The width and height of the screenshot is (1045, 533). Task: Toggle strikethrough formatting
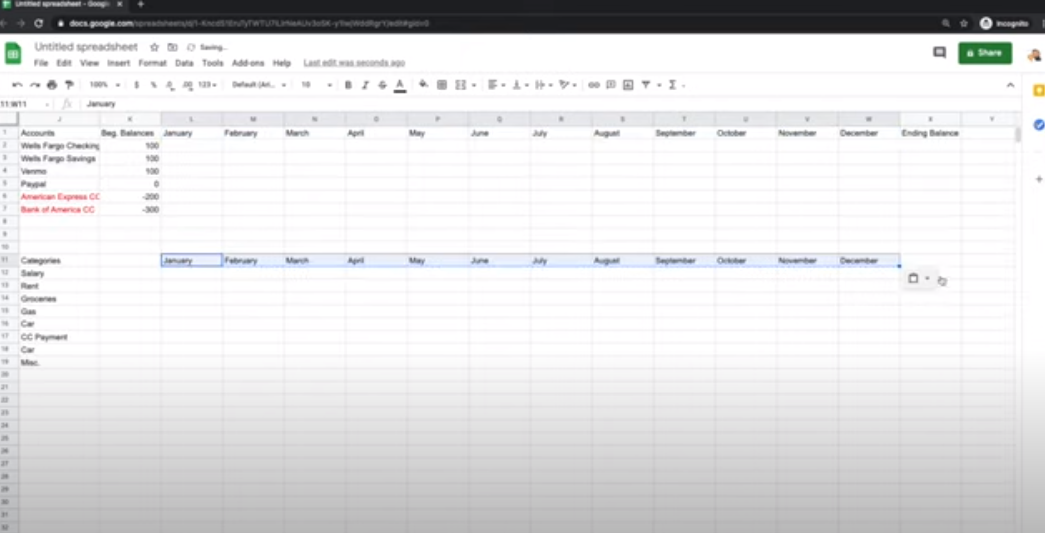(x=382, y=85)
